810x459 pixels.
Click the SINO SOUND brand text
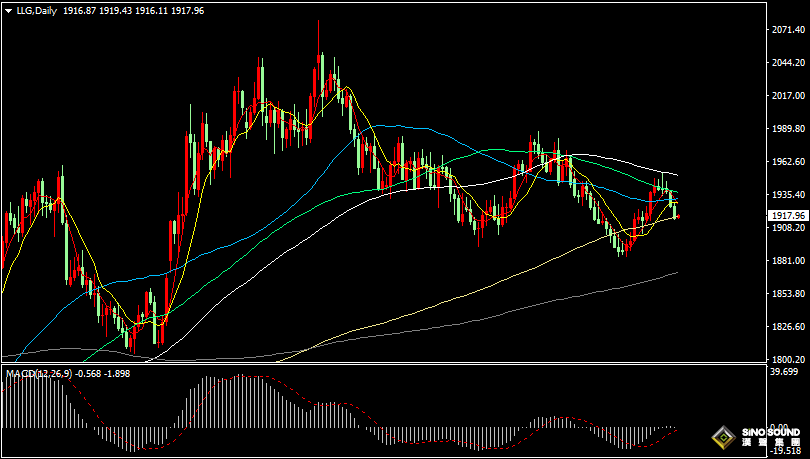pyautogui.click(x=771, y=432)
